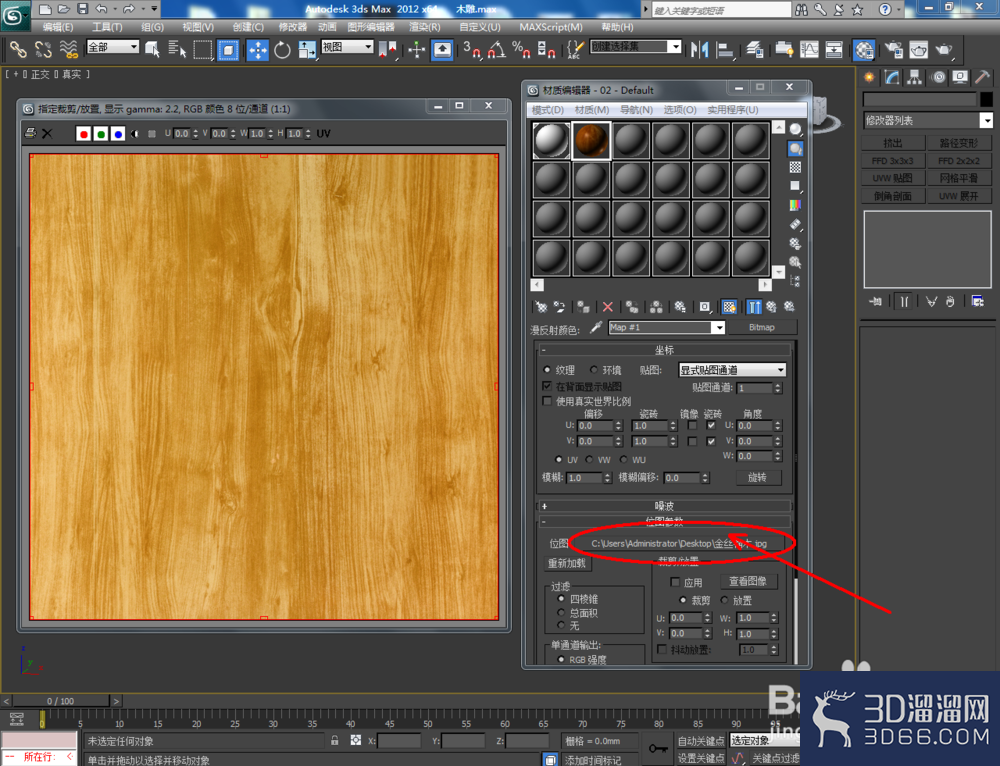1000x766 pixels.
Task: Open the 全部 selection filter dropdown
Action: [113, 47]
